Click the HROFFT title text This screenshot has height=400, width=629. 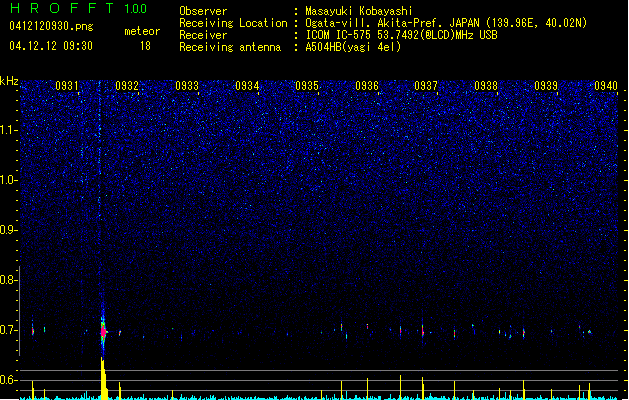(62, 8)
